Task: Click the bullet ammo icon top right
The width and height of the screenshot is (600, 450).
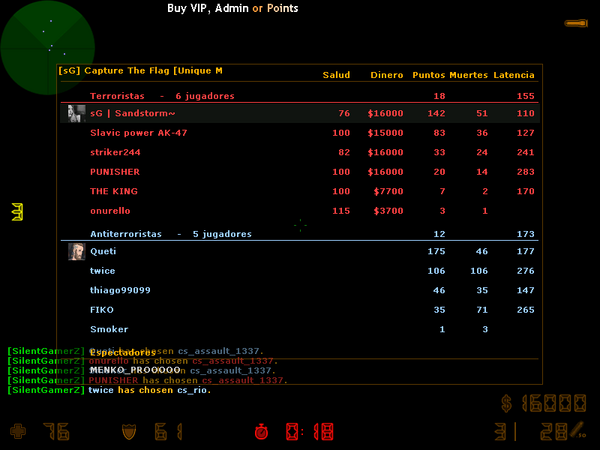Action: tap(576, 23)
